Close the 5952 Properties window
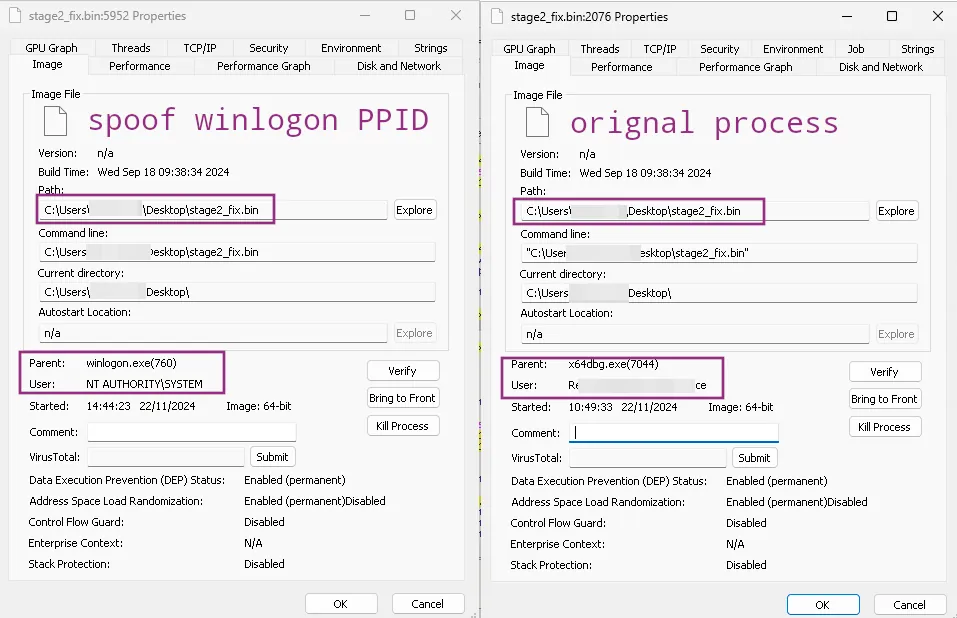Screen dimensions: 957x618 [x=456, y=15]
